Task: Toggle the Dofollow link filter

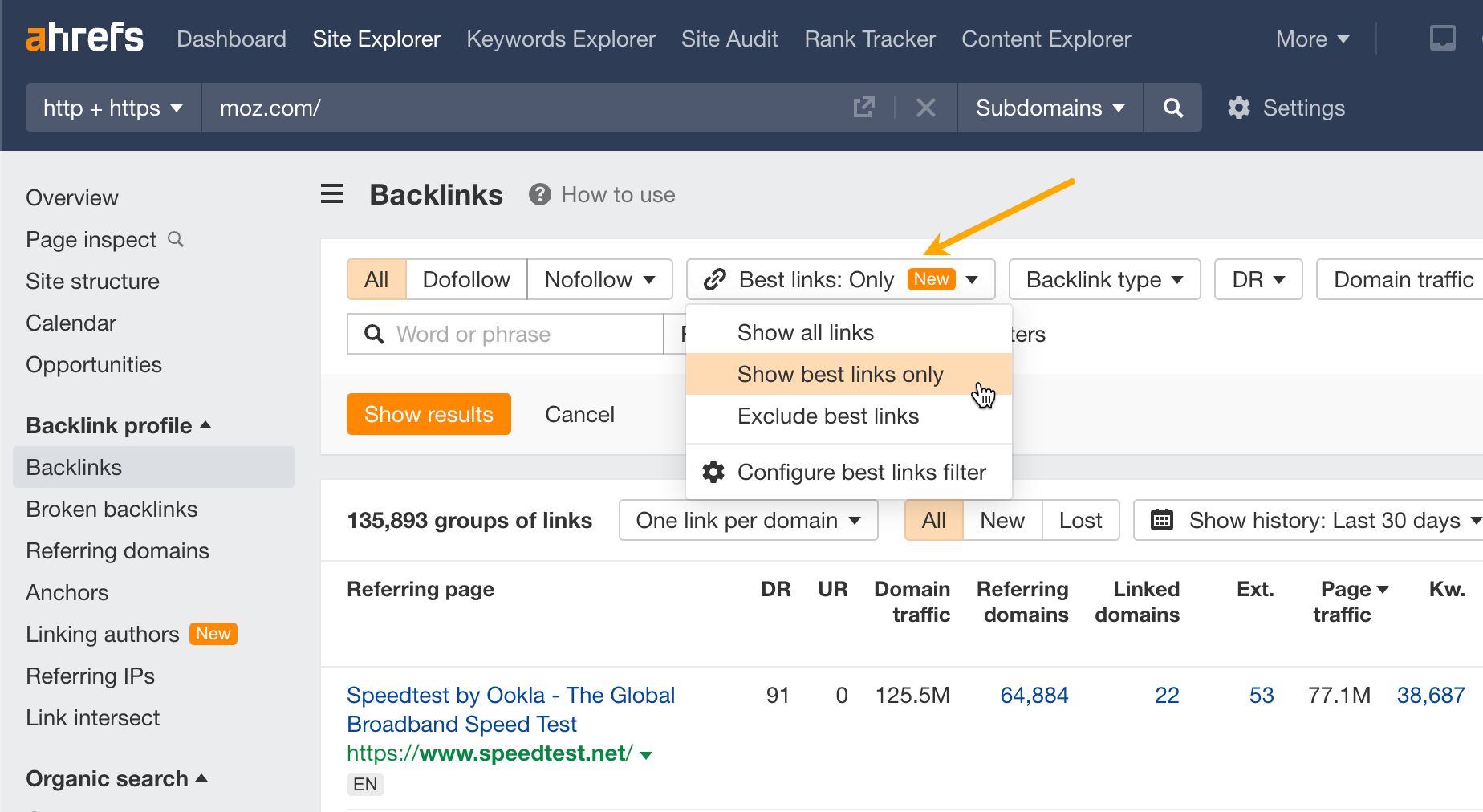Action: 466,279
